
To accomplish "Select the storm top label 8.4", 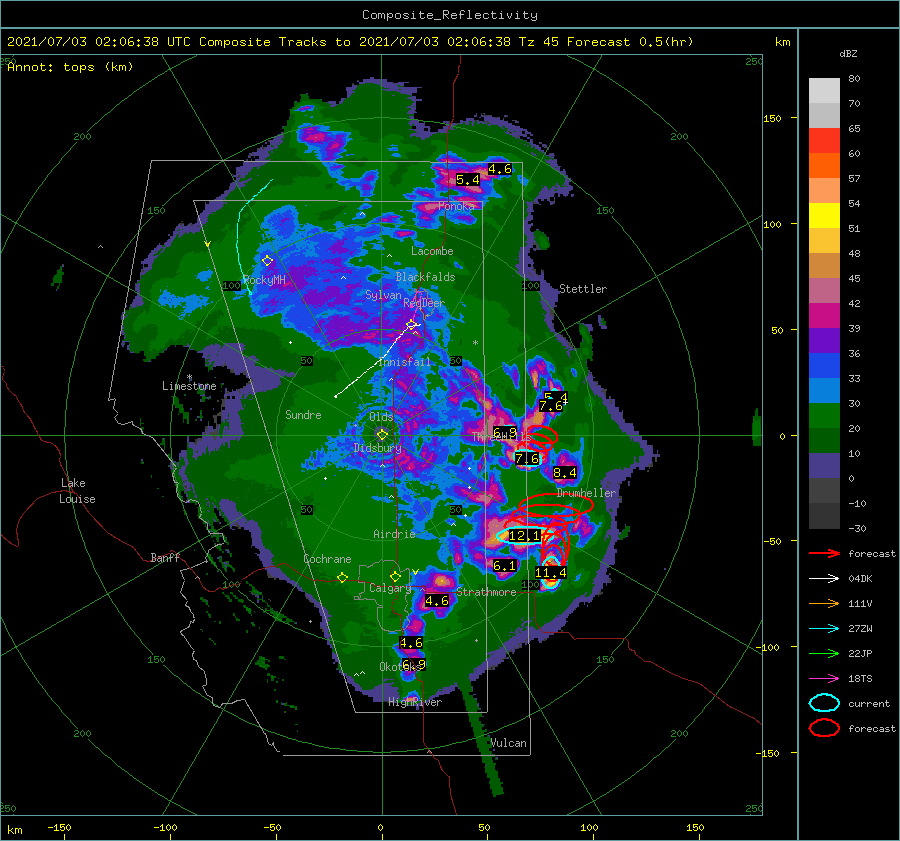I will 565,473.
